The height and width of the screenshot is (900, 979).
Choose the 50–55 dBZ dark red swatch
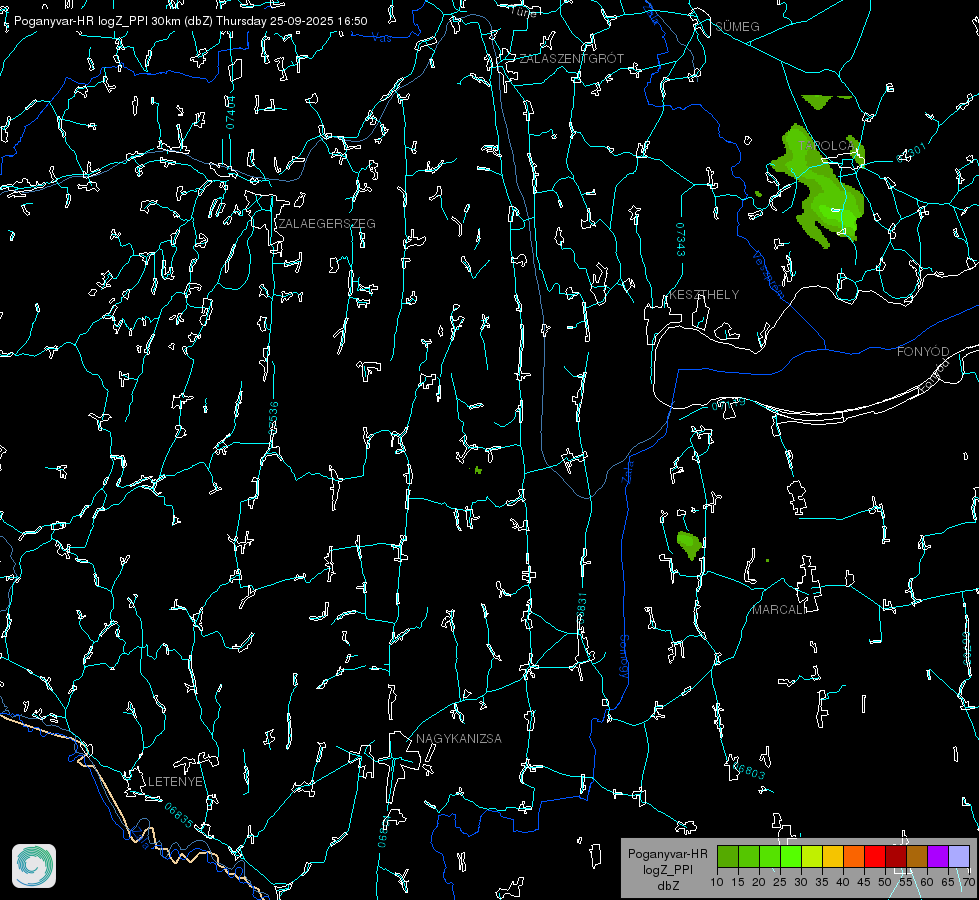click(x=896, y=856)
